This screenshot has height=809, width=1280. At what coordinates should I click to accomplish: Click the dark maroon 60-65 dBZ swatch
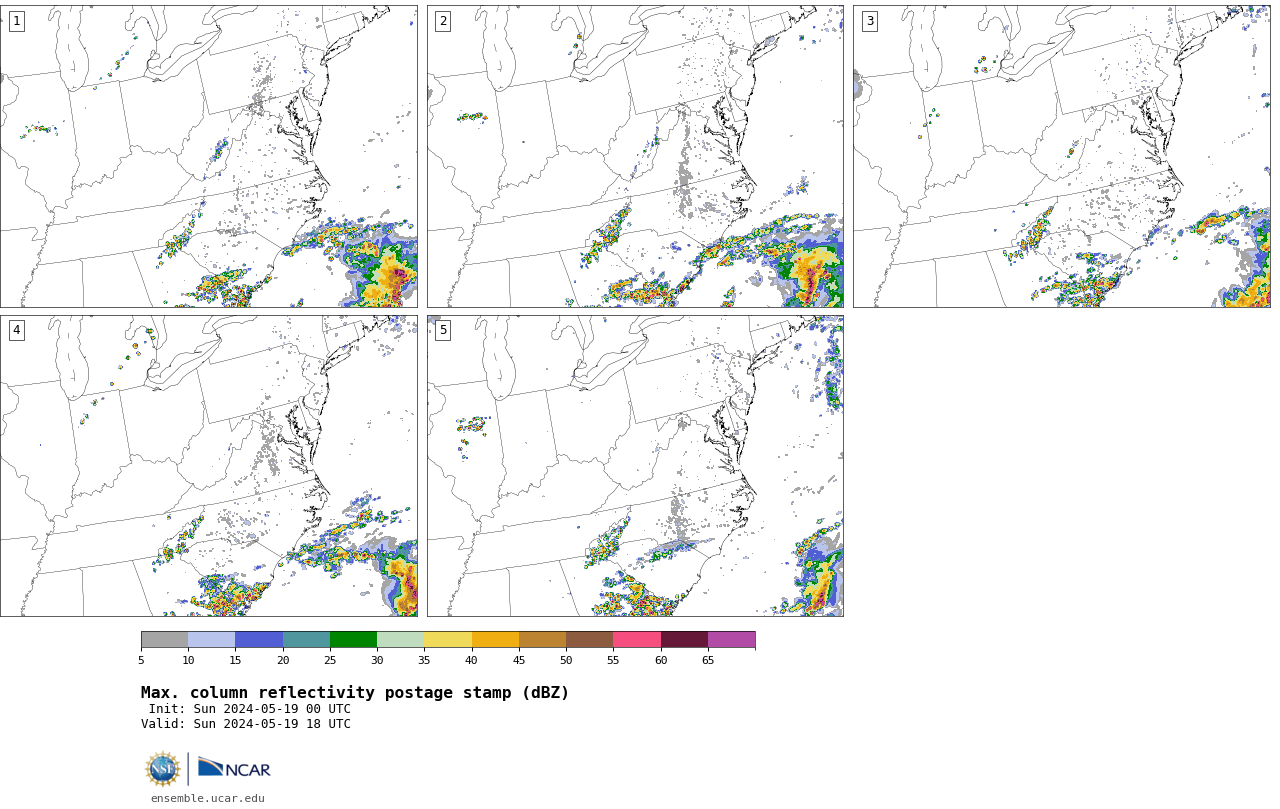click(x=684, y=640)
